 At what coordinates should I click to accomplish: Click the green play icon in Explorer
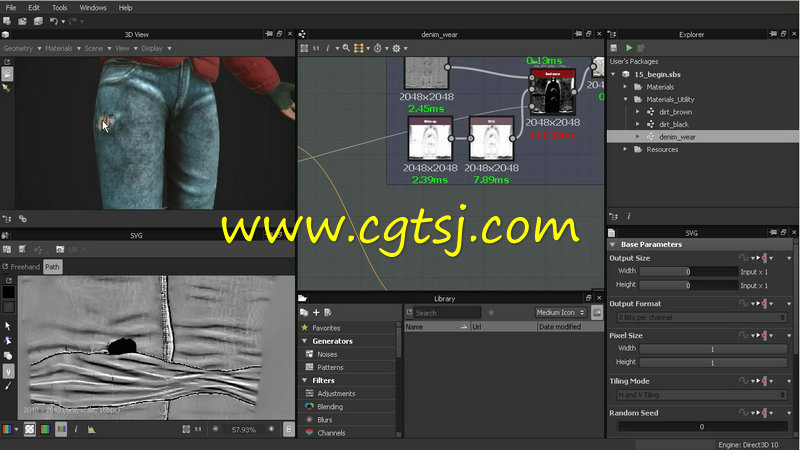point(629,48)
